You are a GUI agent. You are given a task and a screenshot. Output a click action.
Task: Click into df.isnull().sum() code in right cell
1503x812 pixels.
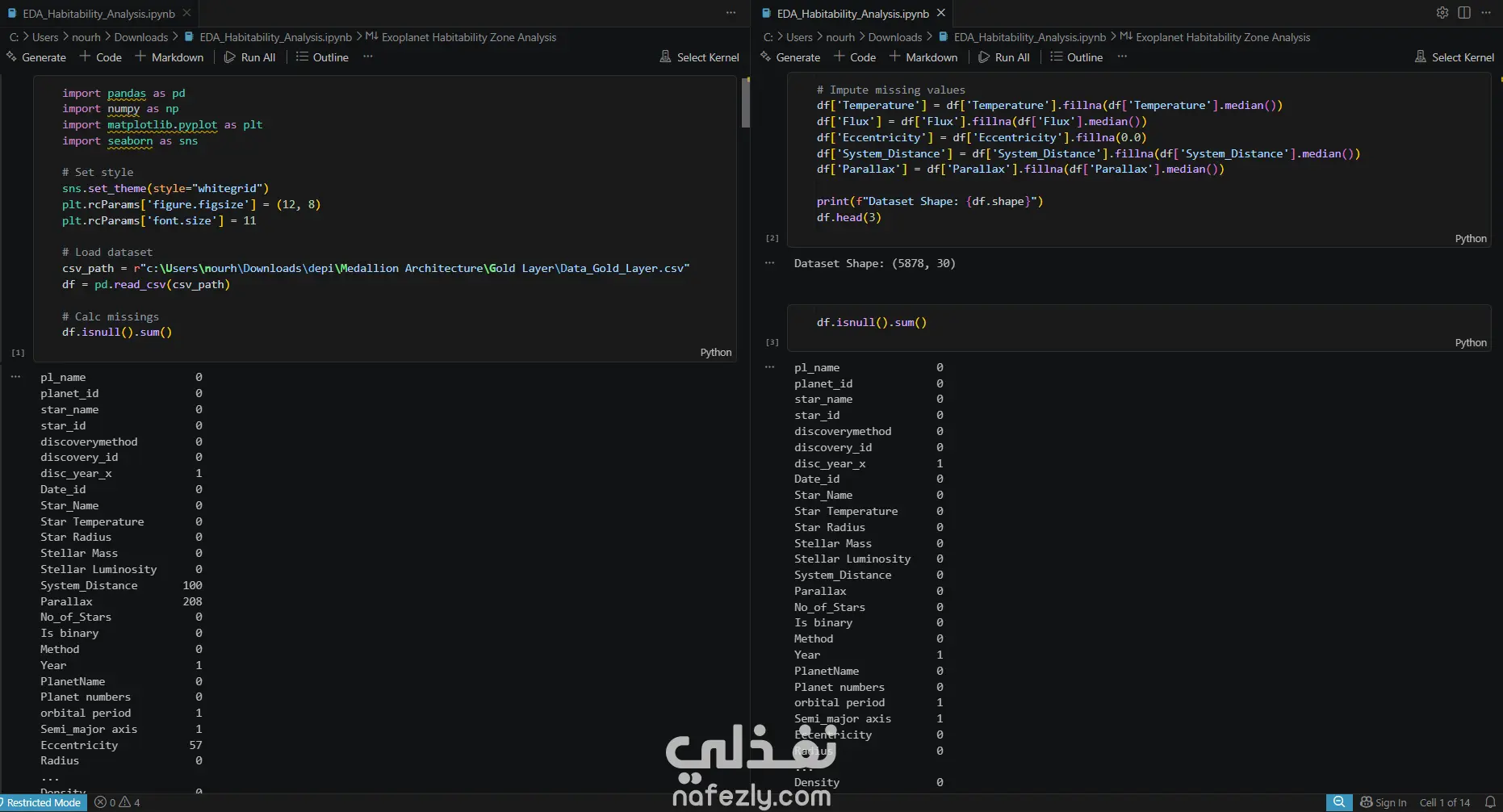click(x=871, y=323)
